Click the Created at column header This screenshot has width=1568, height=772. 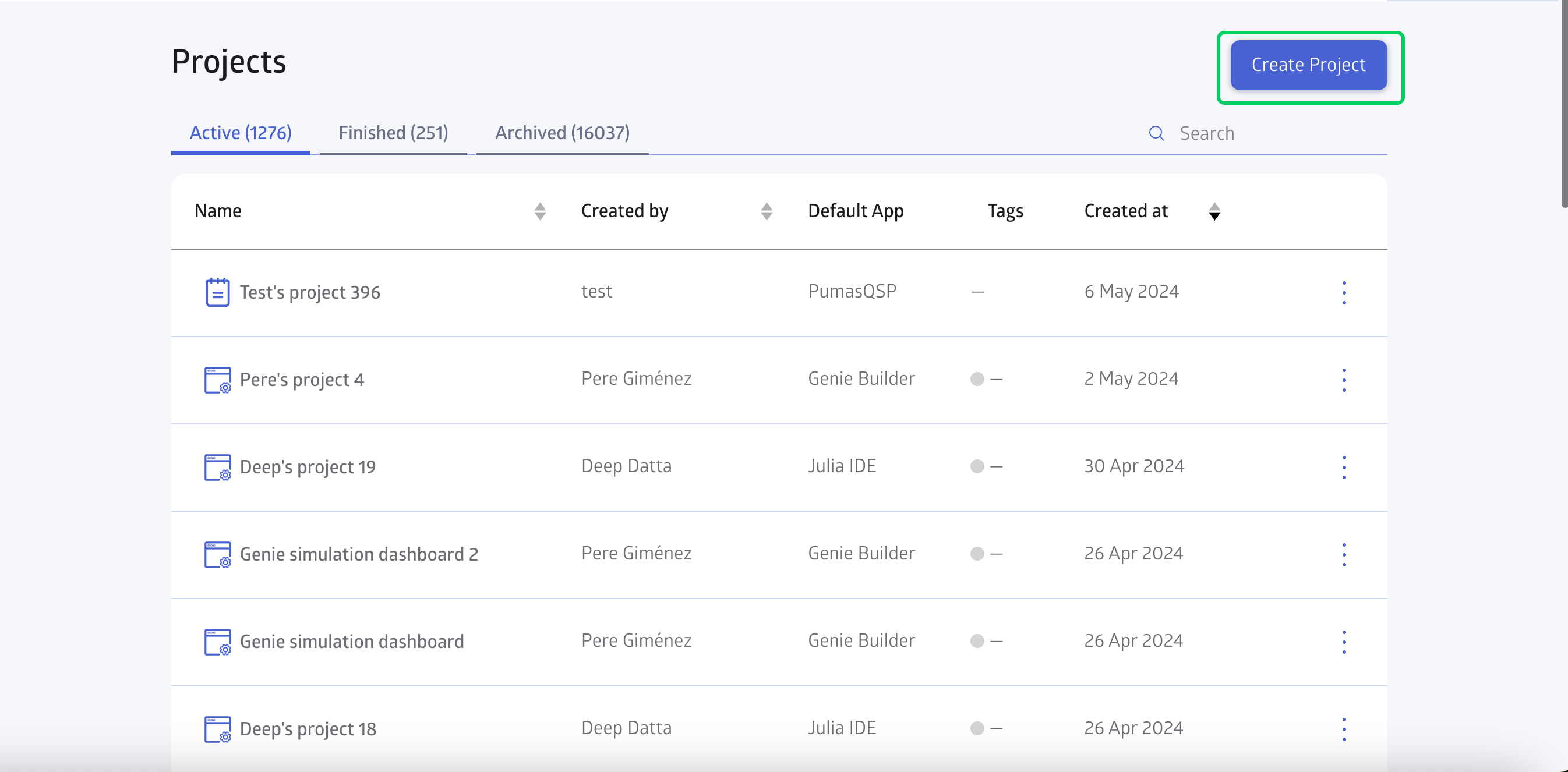click(x=1126, y=211)
